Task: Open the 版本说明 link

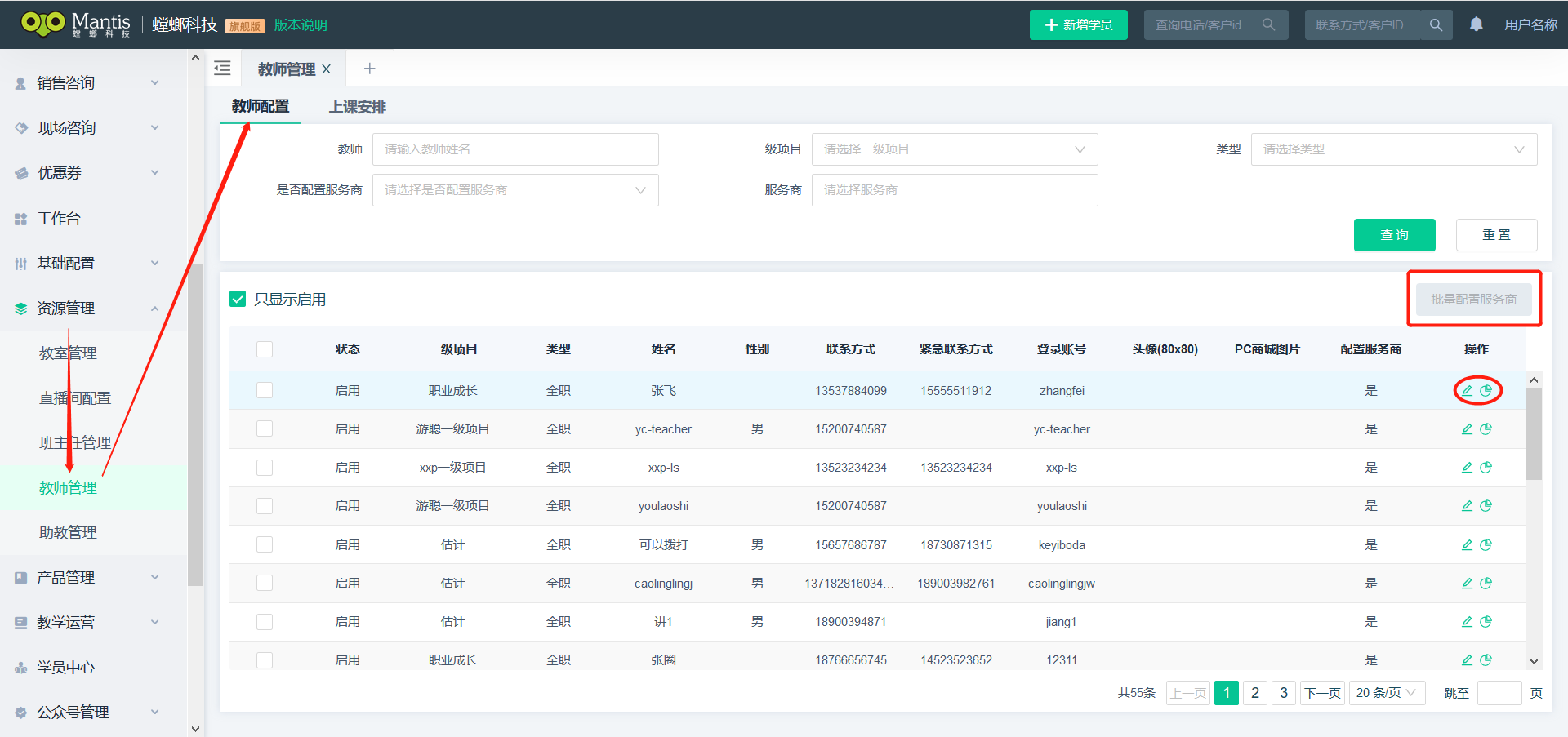Action: pos(301,25)
